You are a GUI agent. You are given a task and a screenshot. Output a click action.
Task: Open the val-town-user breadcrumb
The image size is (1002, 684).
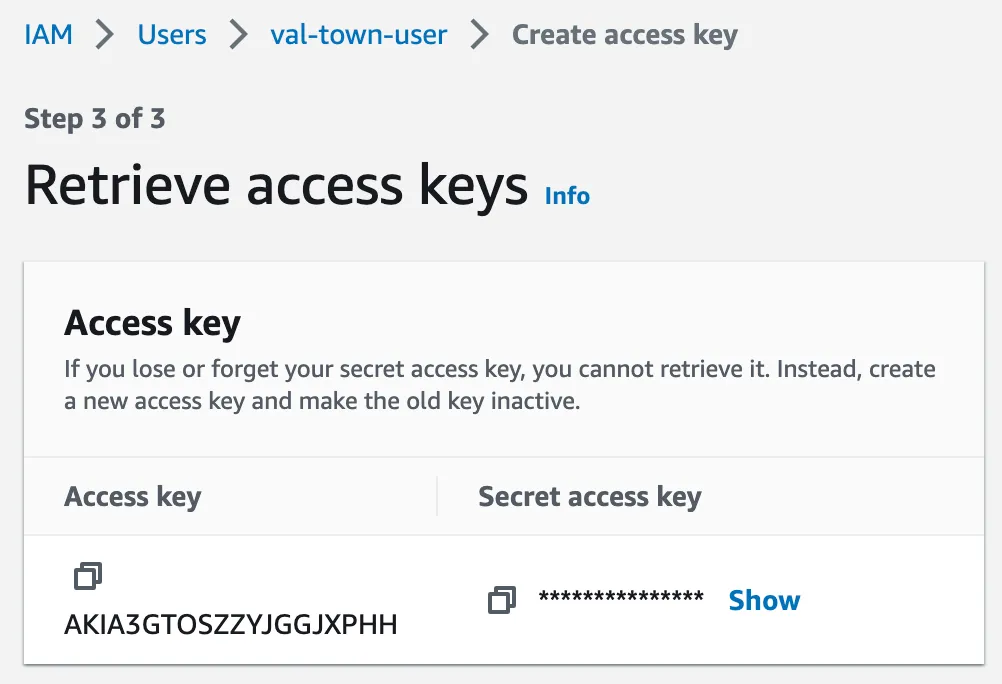[x=359, y=35]
